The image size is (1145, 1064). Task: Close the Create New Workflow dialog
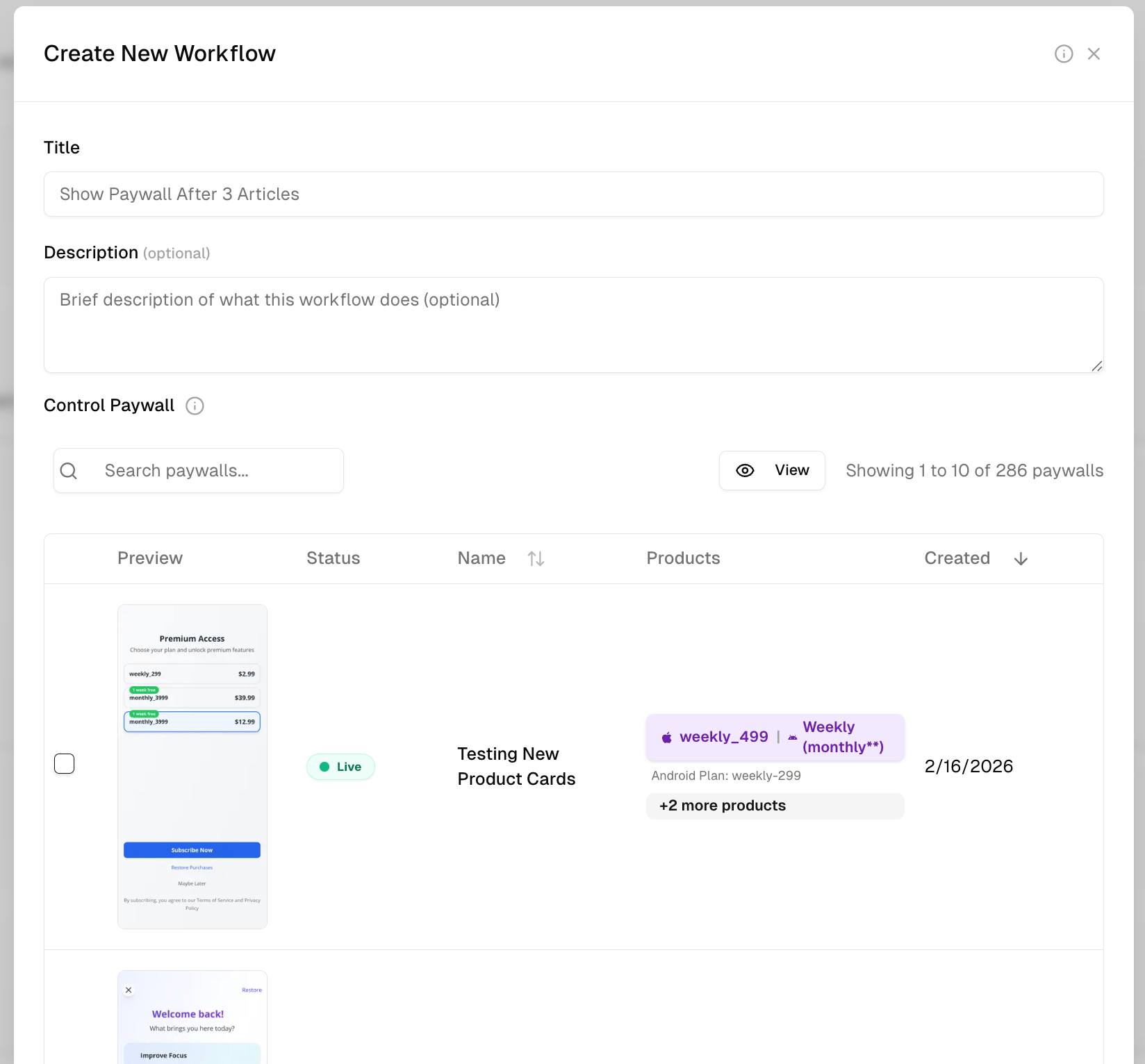click(x=1094, y=54)
